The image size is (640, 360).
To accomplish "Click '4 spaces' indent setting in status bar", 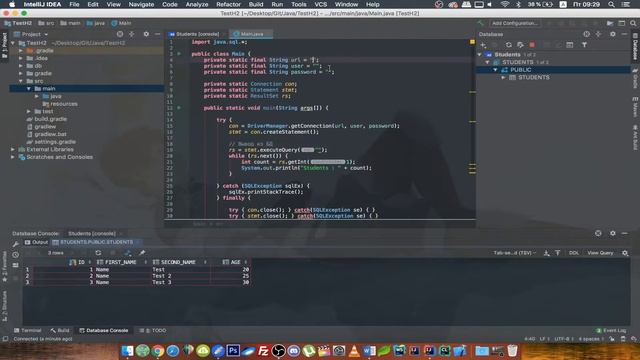I will [591, 339].
